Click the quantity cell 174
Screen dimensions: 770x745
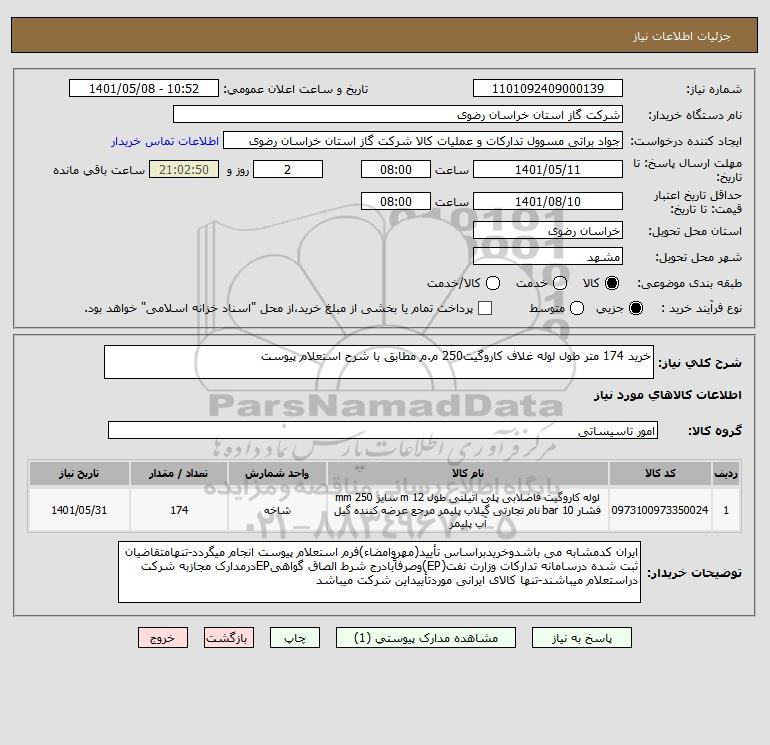point(179,510)
